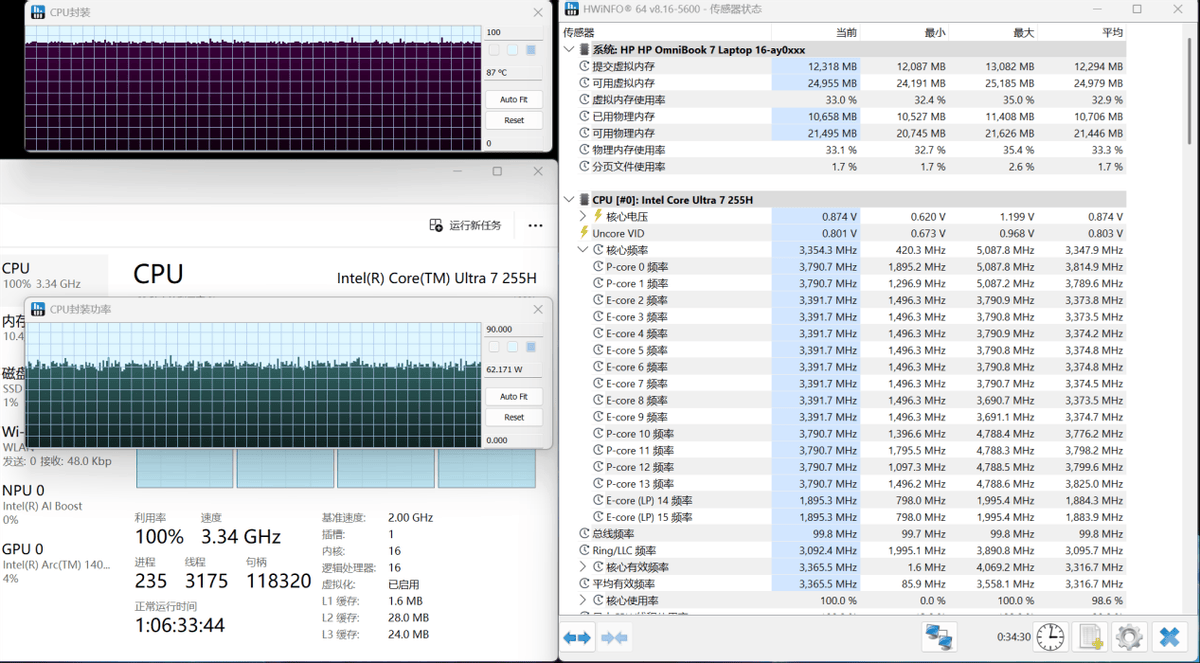The image size is (1200, 663).
Task: Click the clock icon beside E-core (LP) 14 频率
Action: pyautogui.click(x=599, y=501)
